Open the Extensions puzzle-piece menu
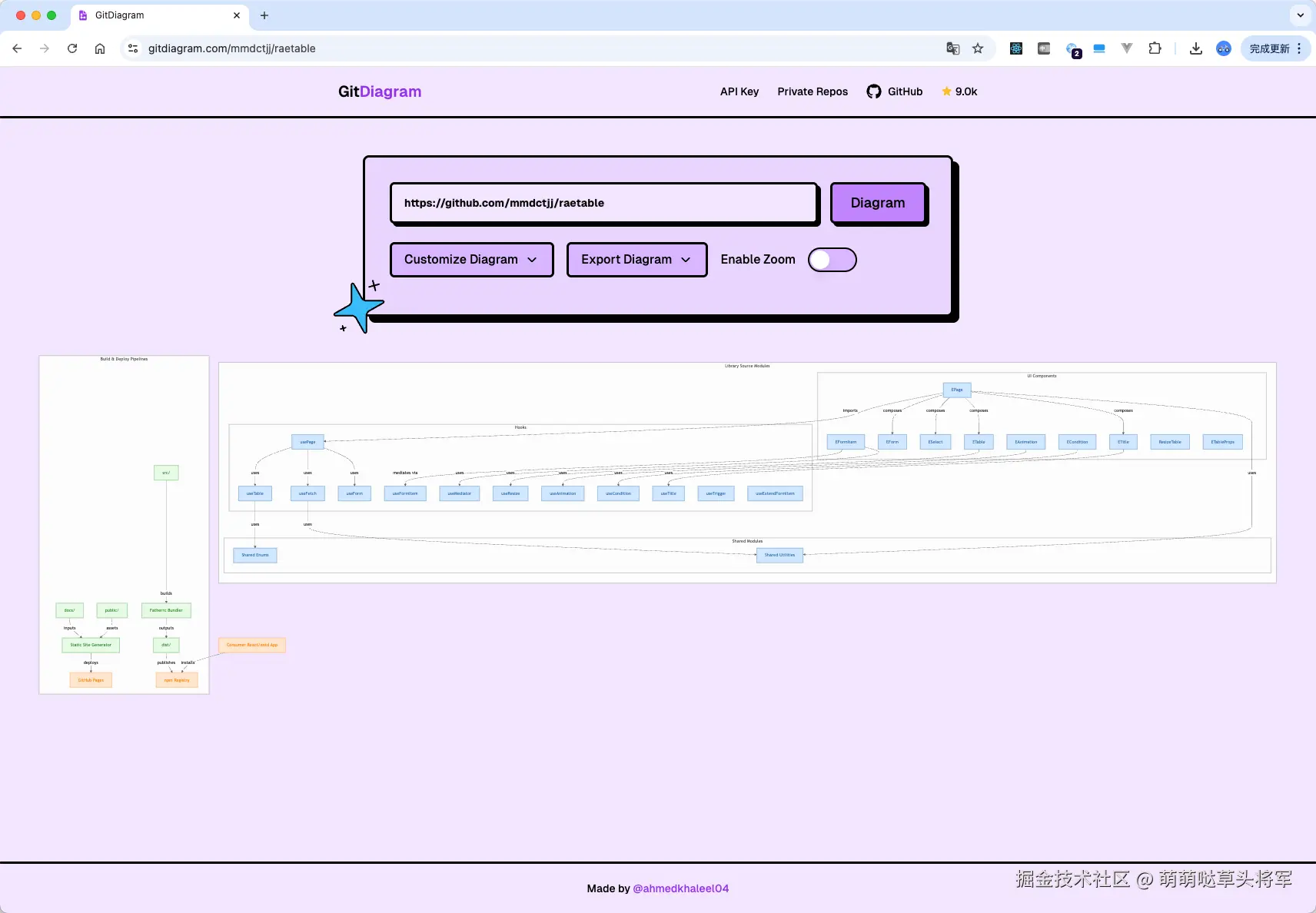The height and width of the screenshot is (913, 1316). point(1155,48)
